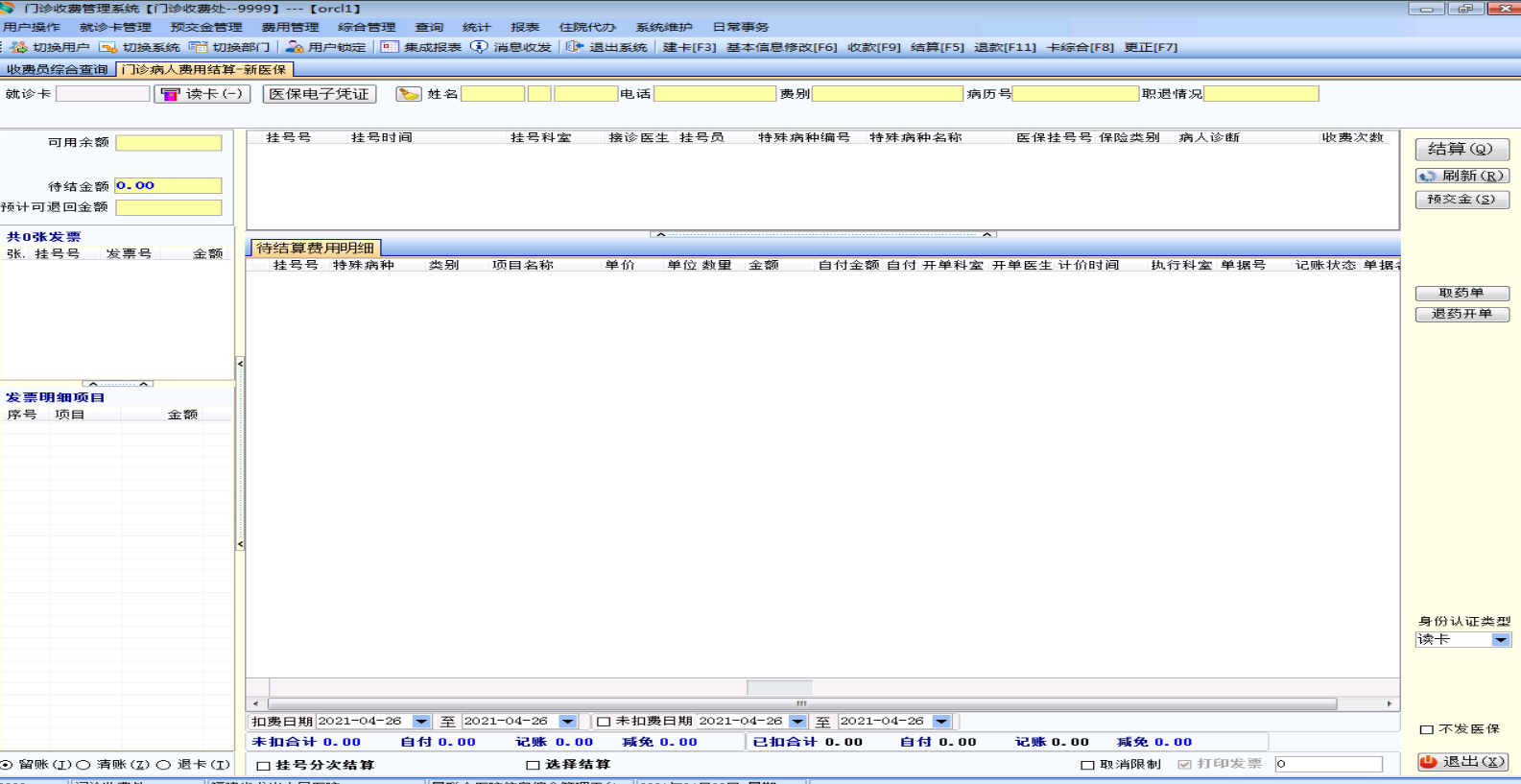The width and height of the screenshot is (1521, 784).
Task: Open the 统计 menu
Action: coord(477,28)
